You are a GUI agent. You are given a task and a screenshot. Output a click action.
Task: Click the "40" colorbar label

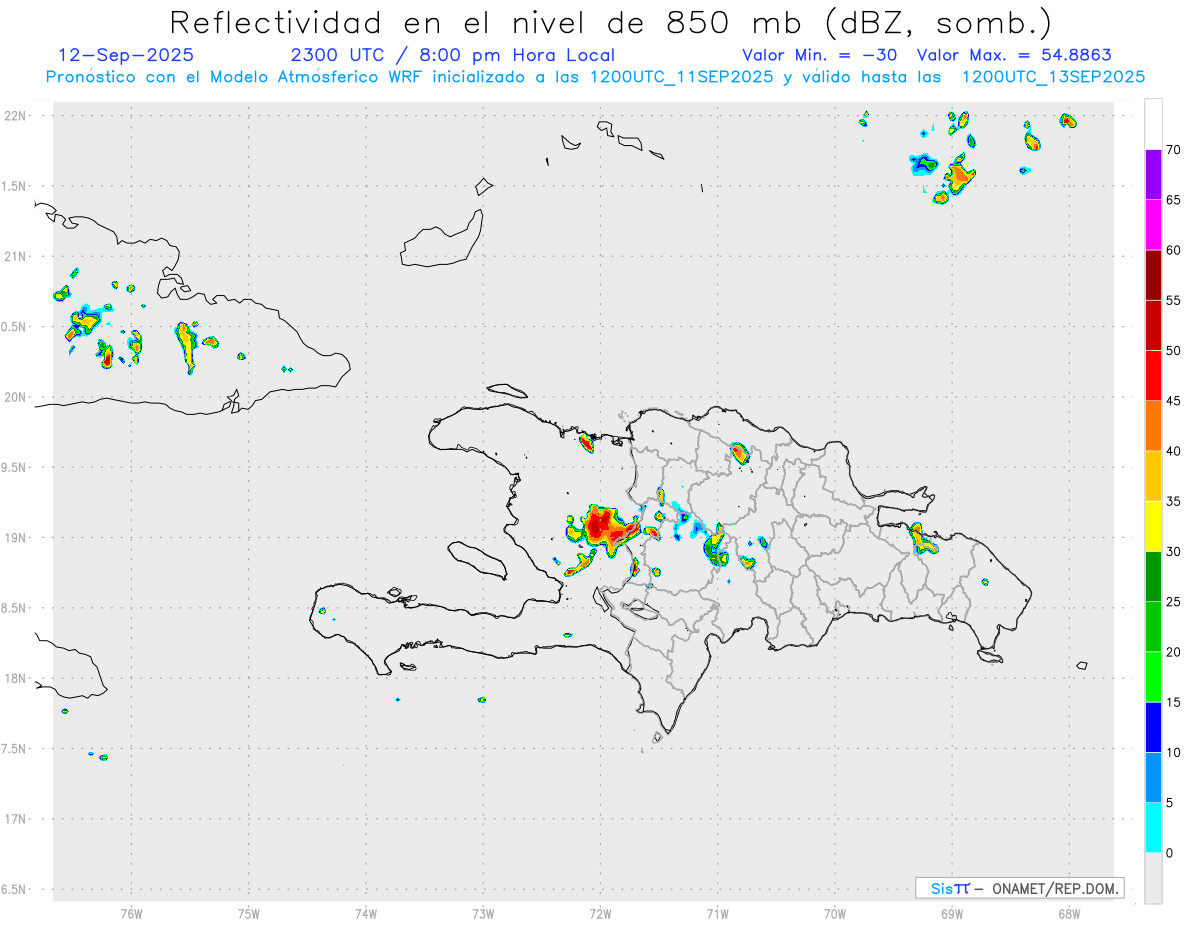(x=1174, y=451)
